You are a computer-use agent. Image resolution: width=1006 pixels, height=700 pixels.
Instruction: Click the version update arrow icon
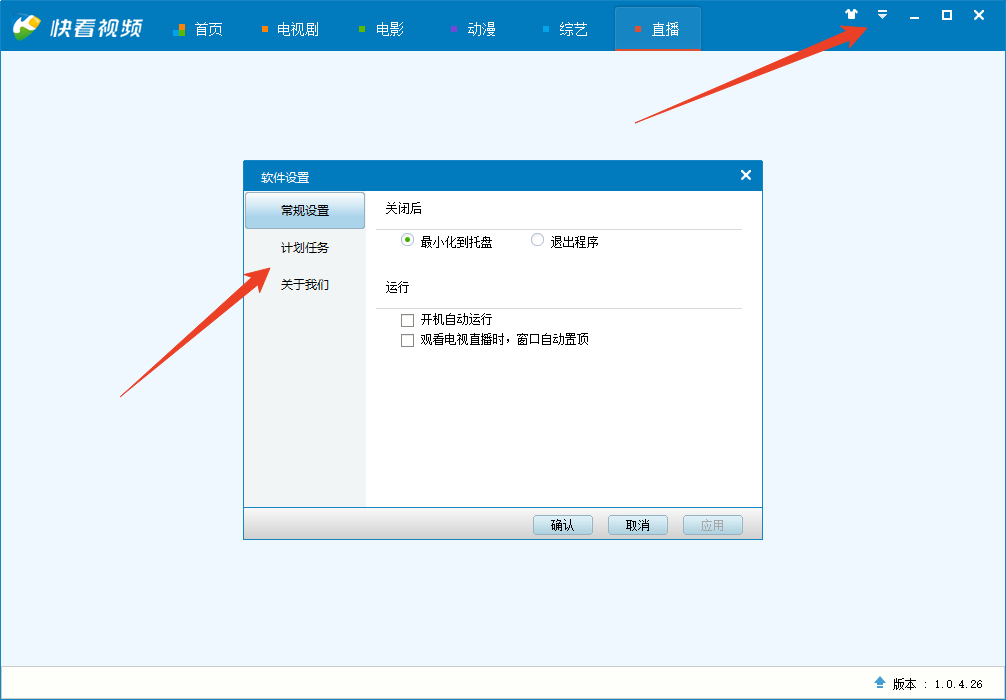(880, 682)
